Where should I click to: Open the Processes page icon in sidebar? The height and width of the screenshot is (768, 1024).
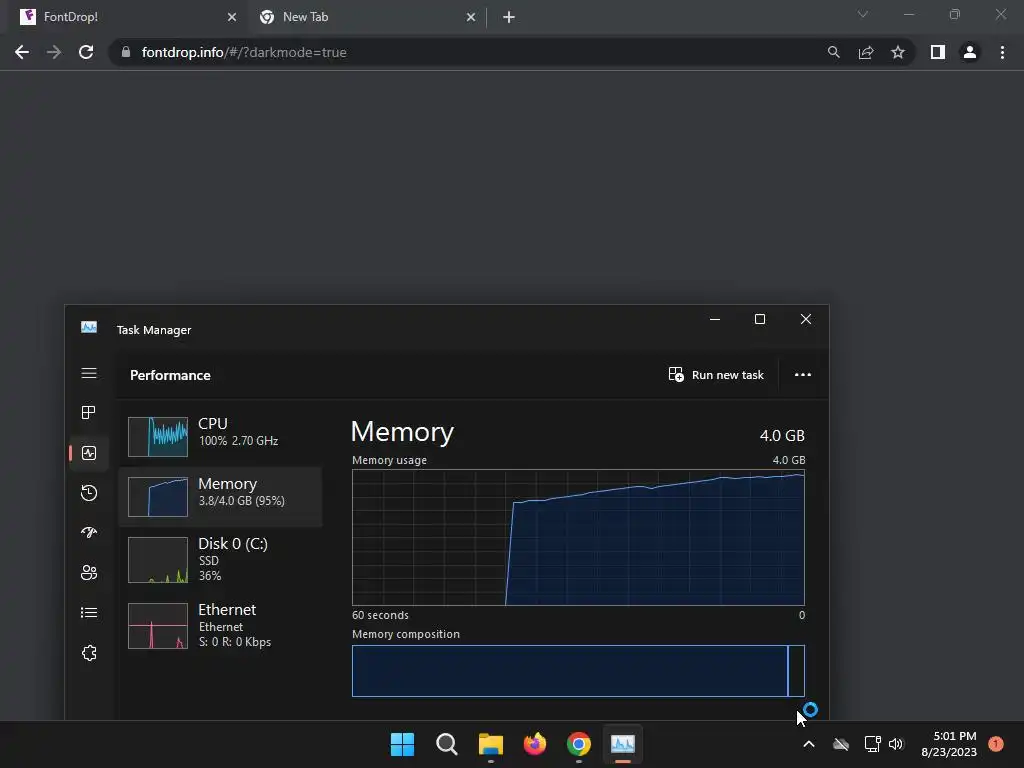[89, 412]
